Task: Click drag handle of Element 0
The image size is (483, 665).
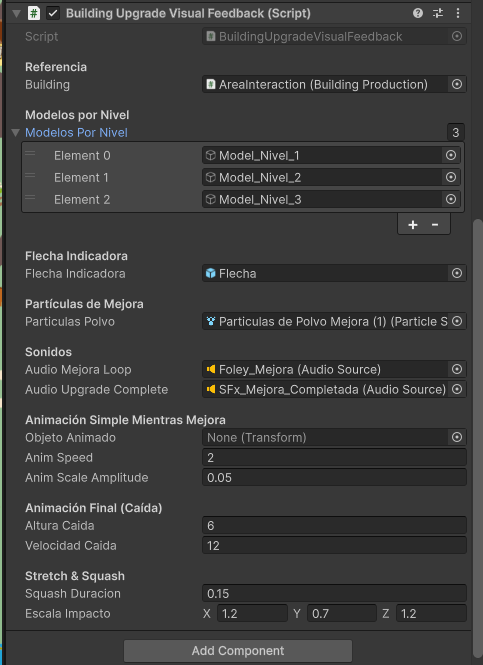Action: click(x=30, y=154)
